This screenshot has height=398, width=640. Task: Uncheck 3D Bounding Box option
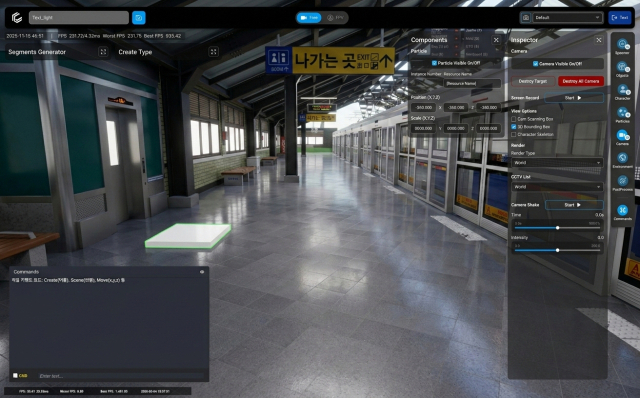pos(514,127)
